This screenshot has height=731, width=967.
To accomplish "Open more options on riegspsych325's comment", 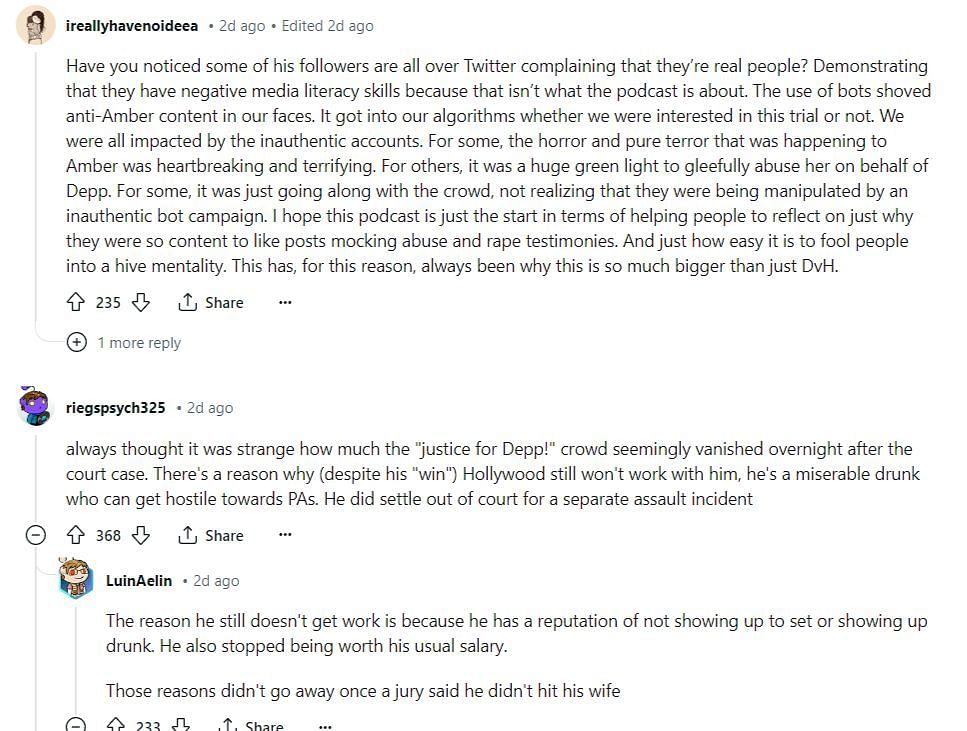I will click(285, 535).
